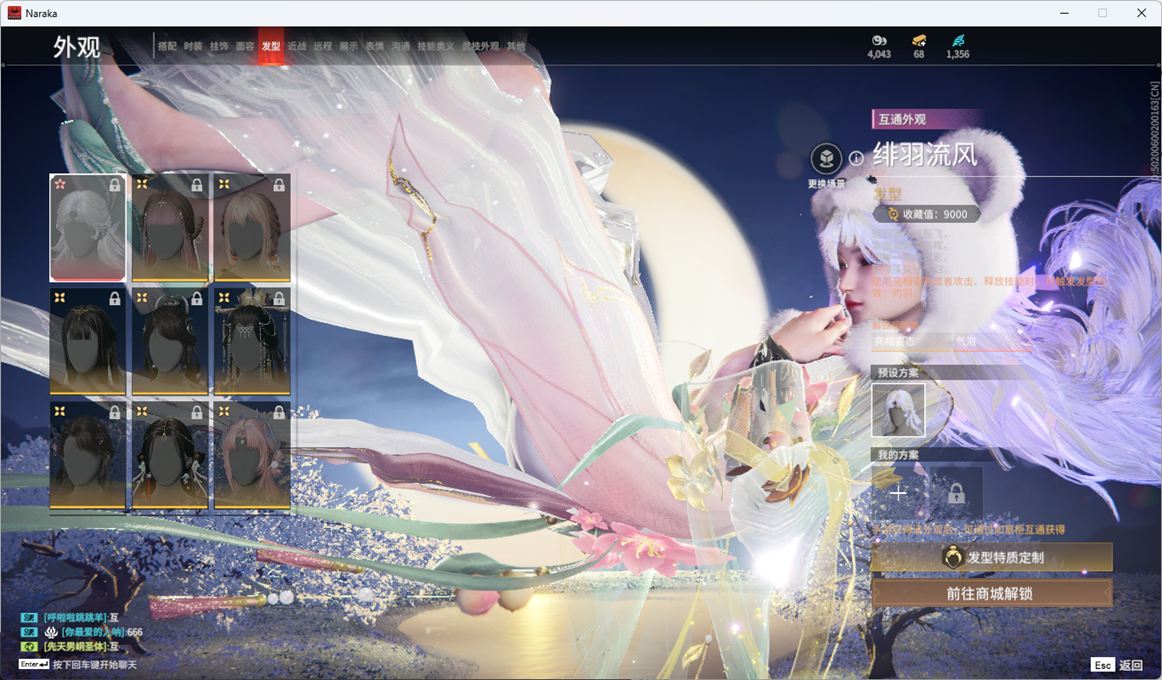Open the 沟通 tab

pos(401,46)
